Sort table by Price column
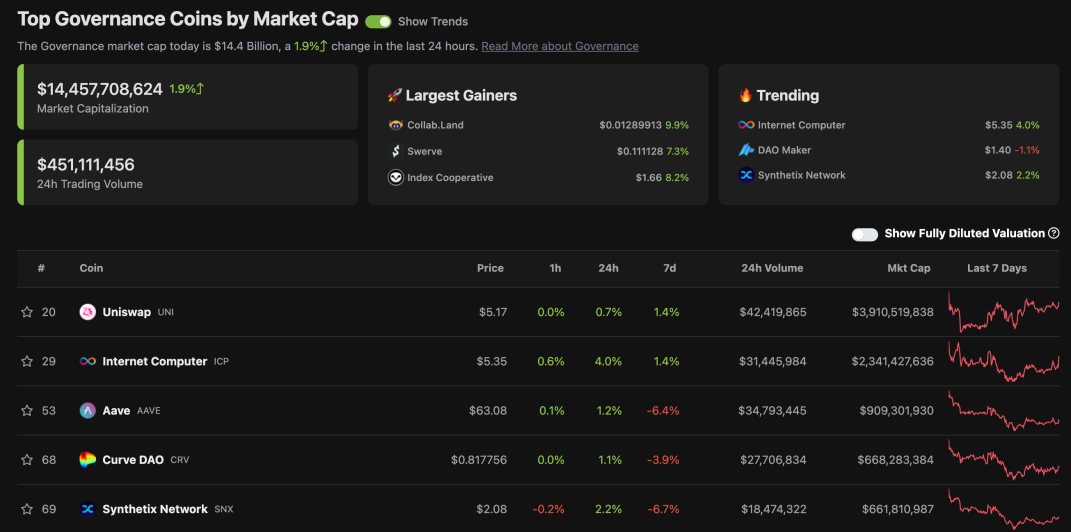This screenshot has height=532, width=1071. (x=490, y=268)
